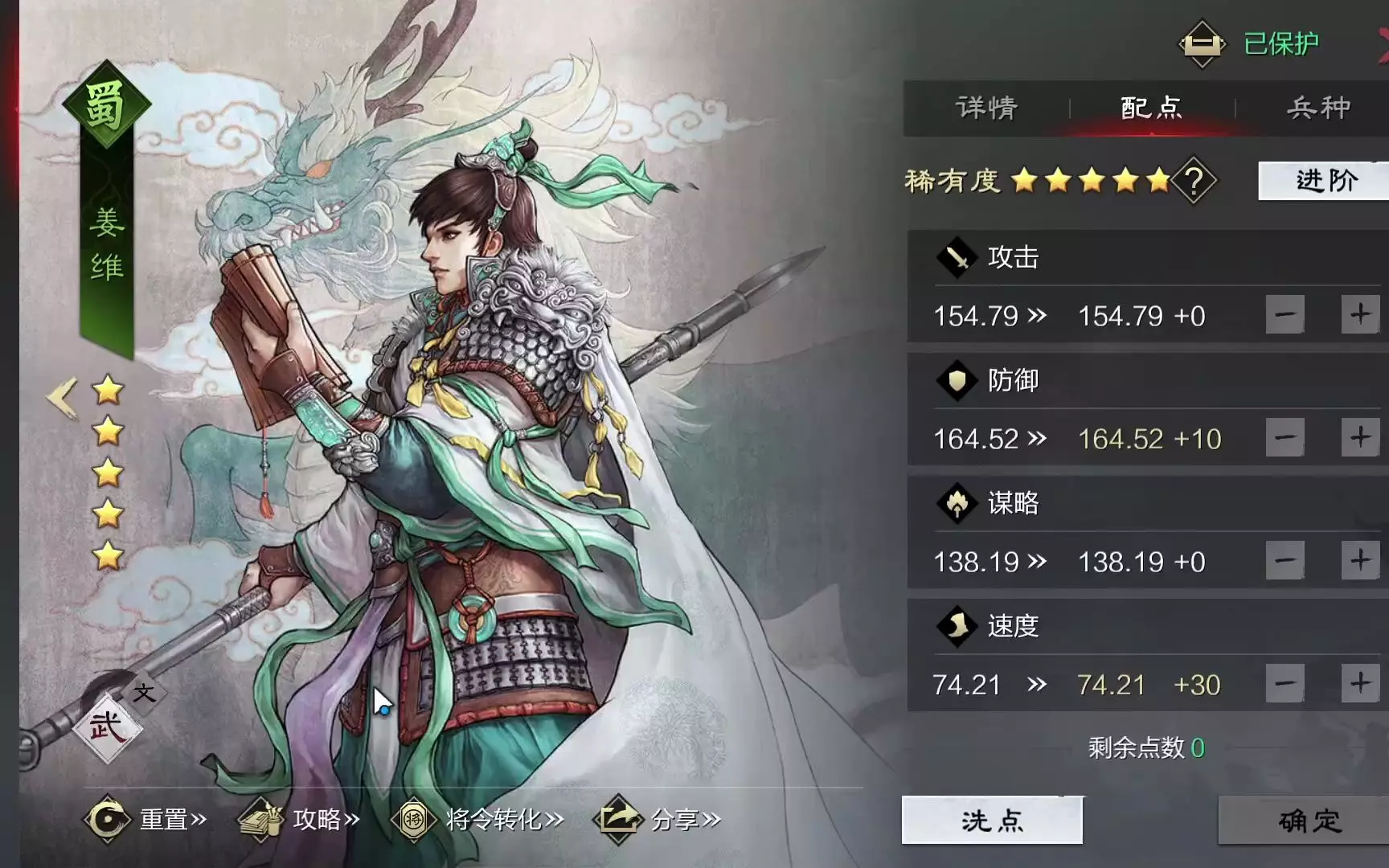Screen dimensions: 1389x868
Task: Toggle the 武 martial mode badge
Action: (107, 727)
